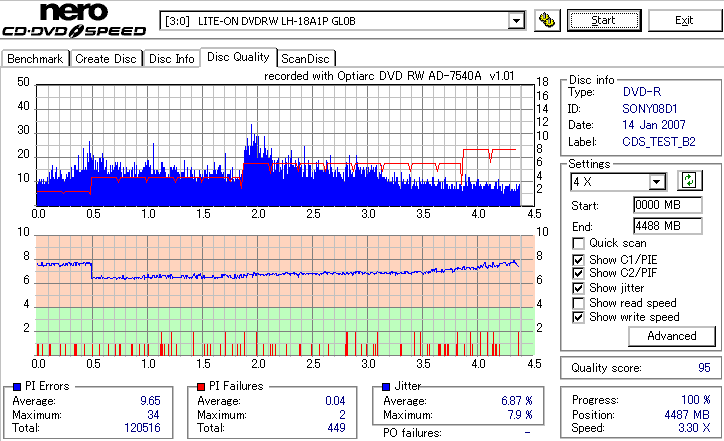The height and width of the screenshot is (441, 724).
Task: Click the disc type DVD-R value
Action: pos(642,92)
